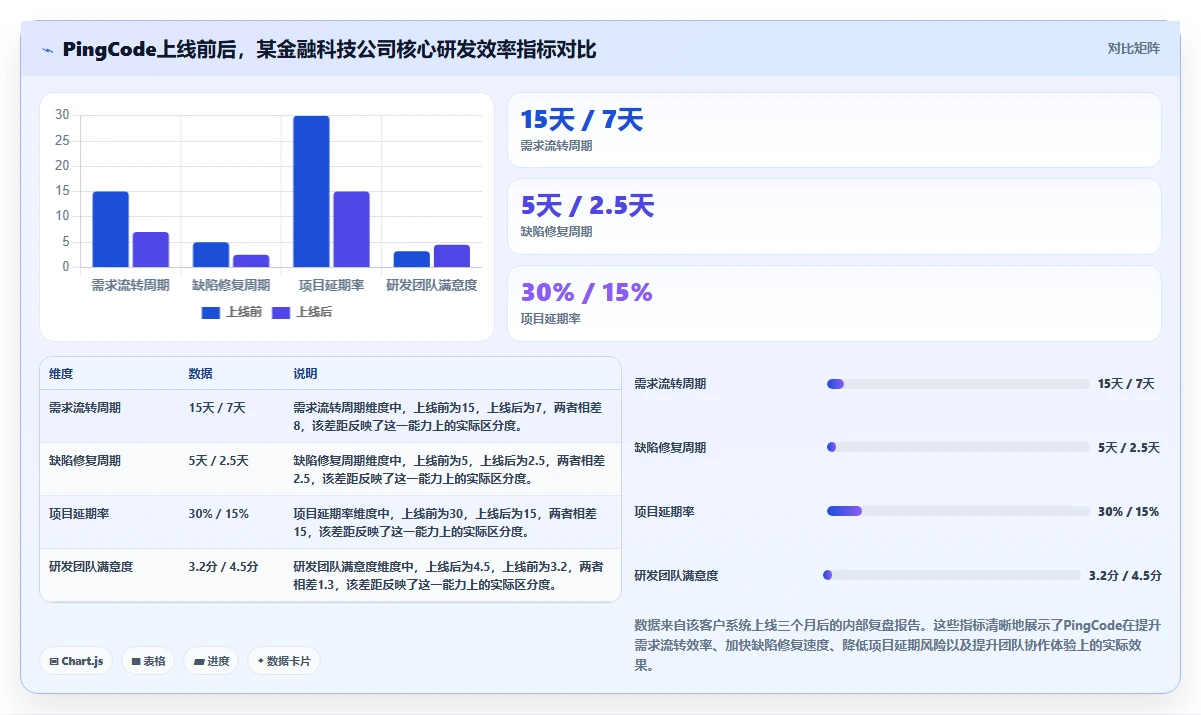Click the 研发团队满意度 chart axis label

431,285
